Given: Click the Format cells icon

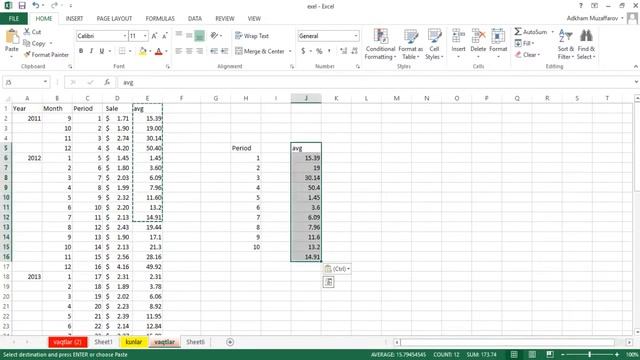Looking at the screenshot, I should [498, 36].
